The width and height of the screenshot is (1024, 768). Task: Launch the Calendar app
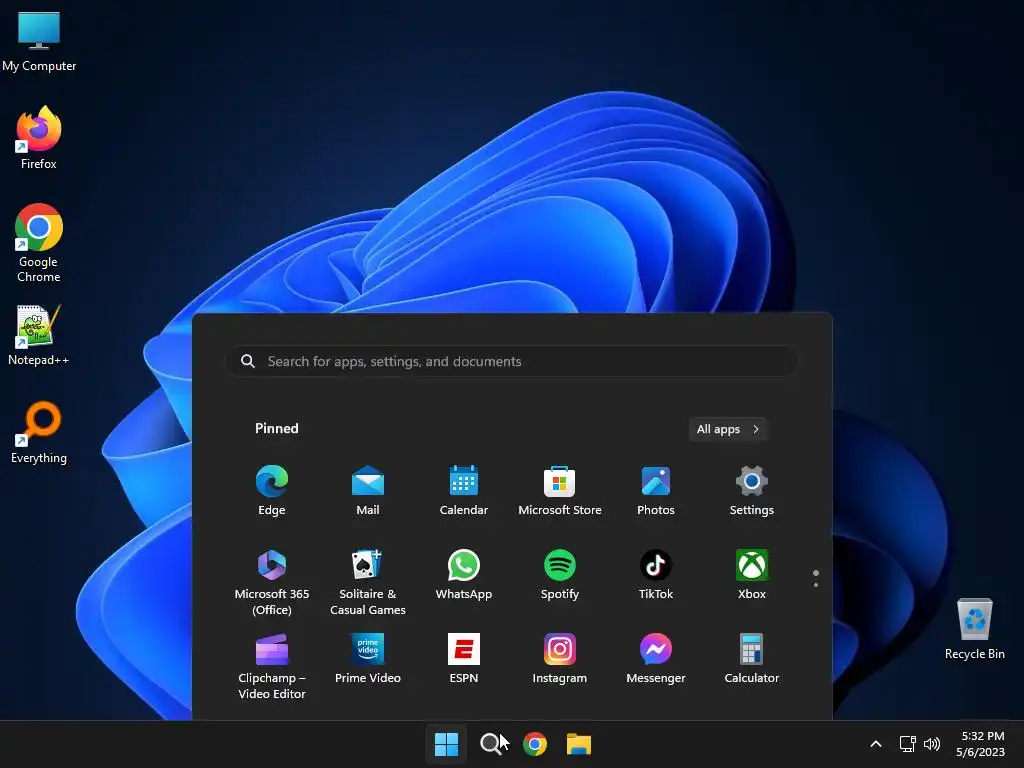[464, 491]
